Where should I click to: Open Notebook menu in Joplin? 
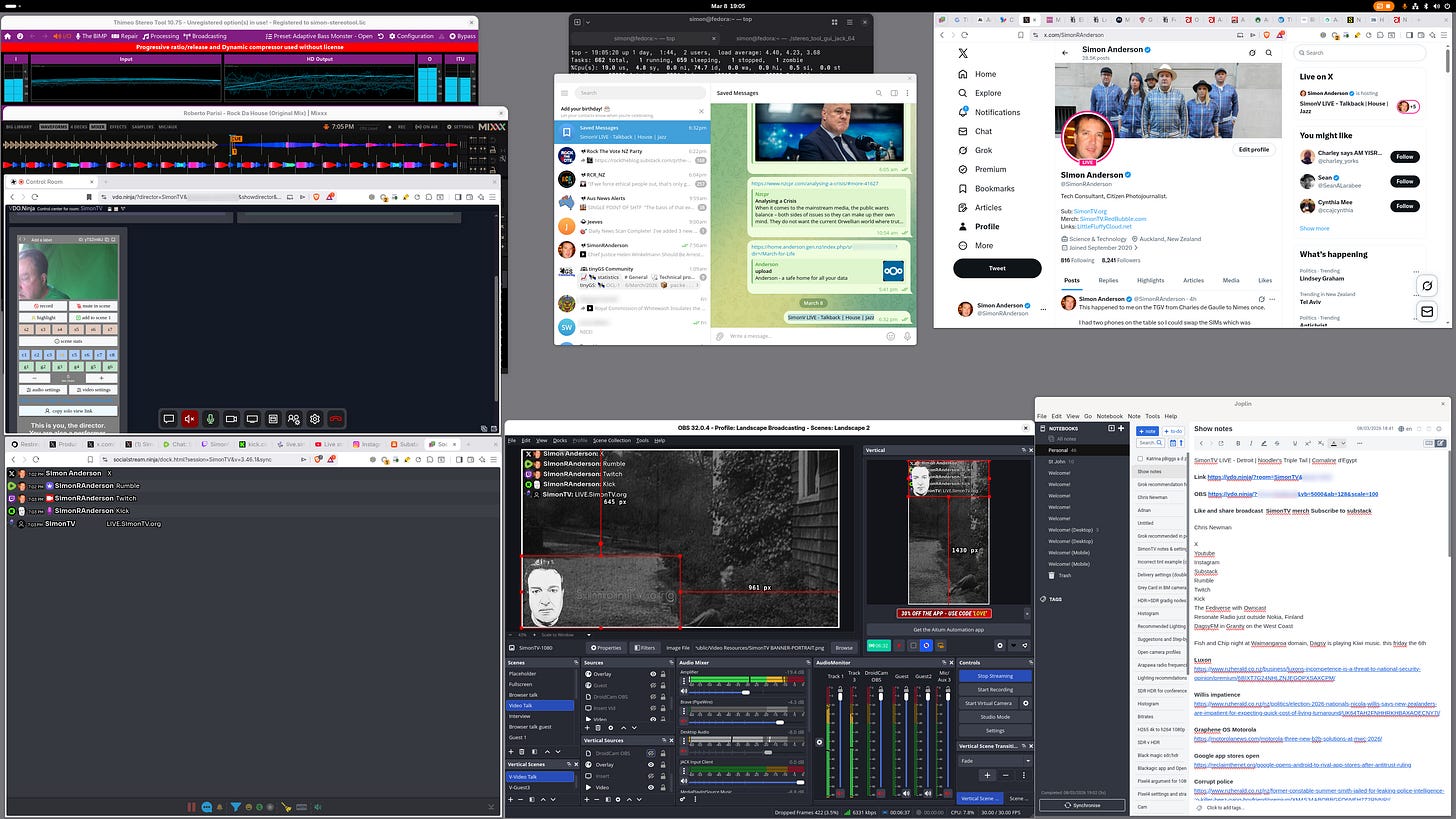[x=1109, y=416]
